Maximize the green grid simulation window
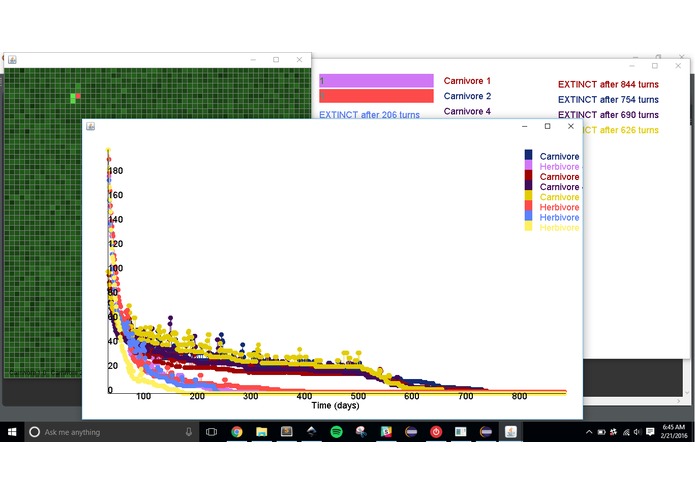The image size is (695, 494). click(276, 59)
